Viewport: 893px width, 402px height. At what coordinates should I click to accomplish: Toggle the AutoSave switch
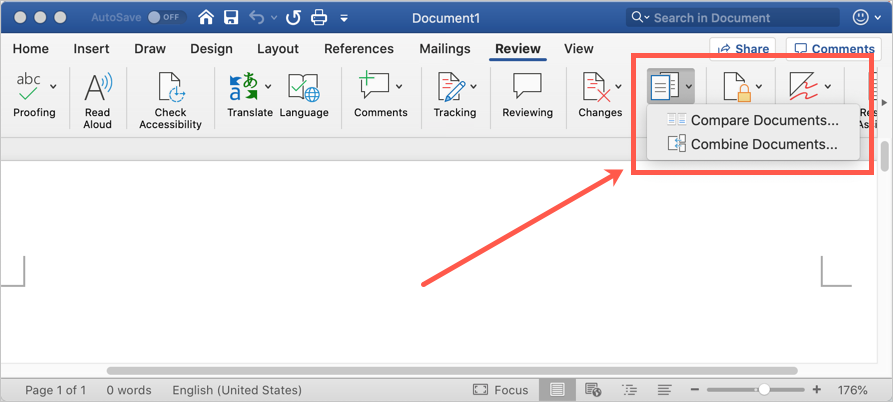pyautogui.click(x=166, y=18)
